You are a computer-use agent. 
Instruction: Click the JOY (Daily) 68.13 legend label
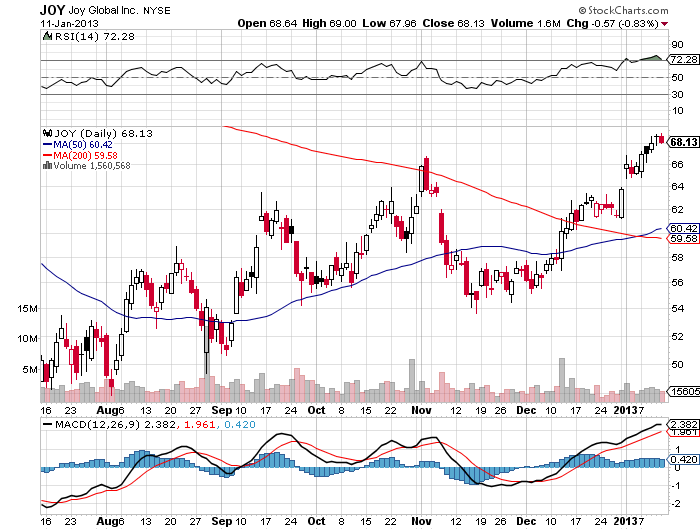103,133
